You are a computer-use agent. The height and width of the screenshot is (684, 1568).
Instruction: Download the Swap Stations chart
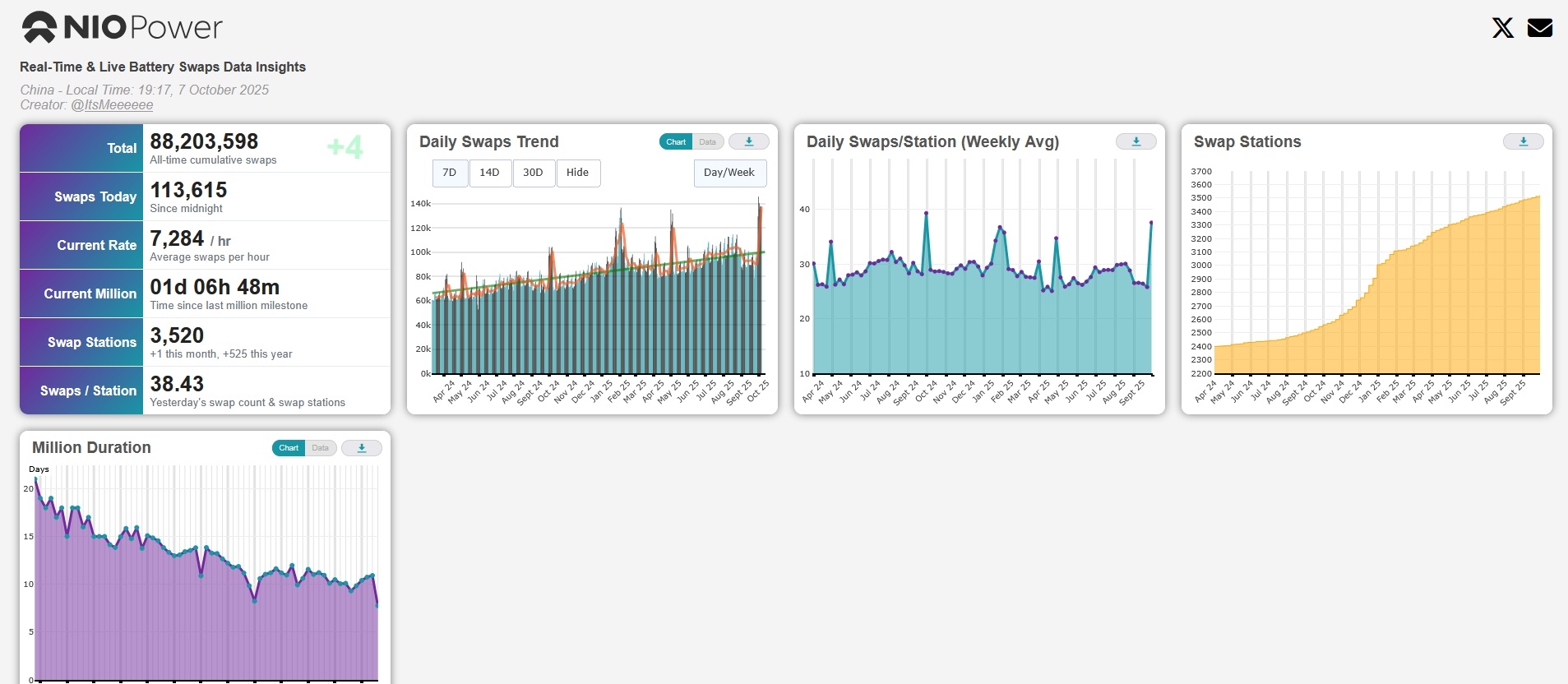(1523, 141)
